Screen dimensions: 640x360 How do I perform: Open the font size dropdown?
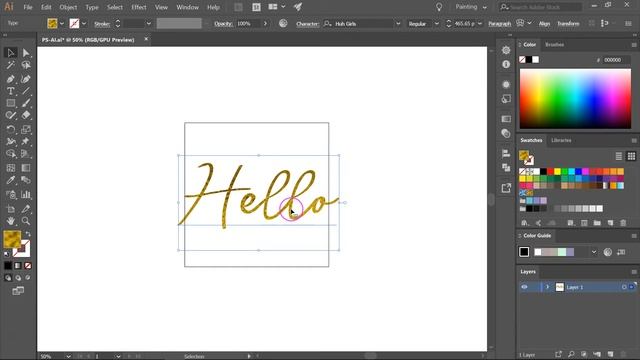click(480, 24)
